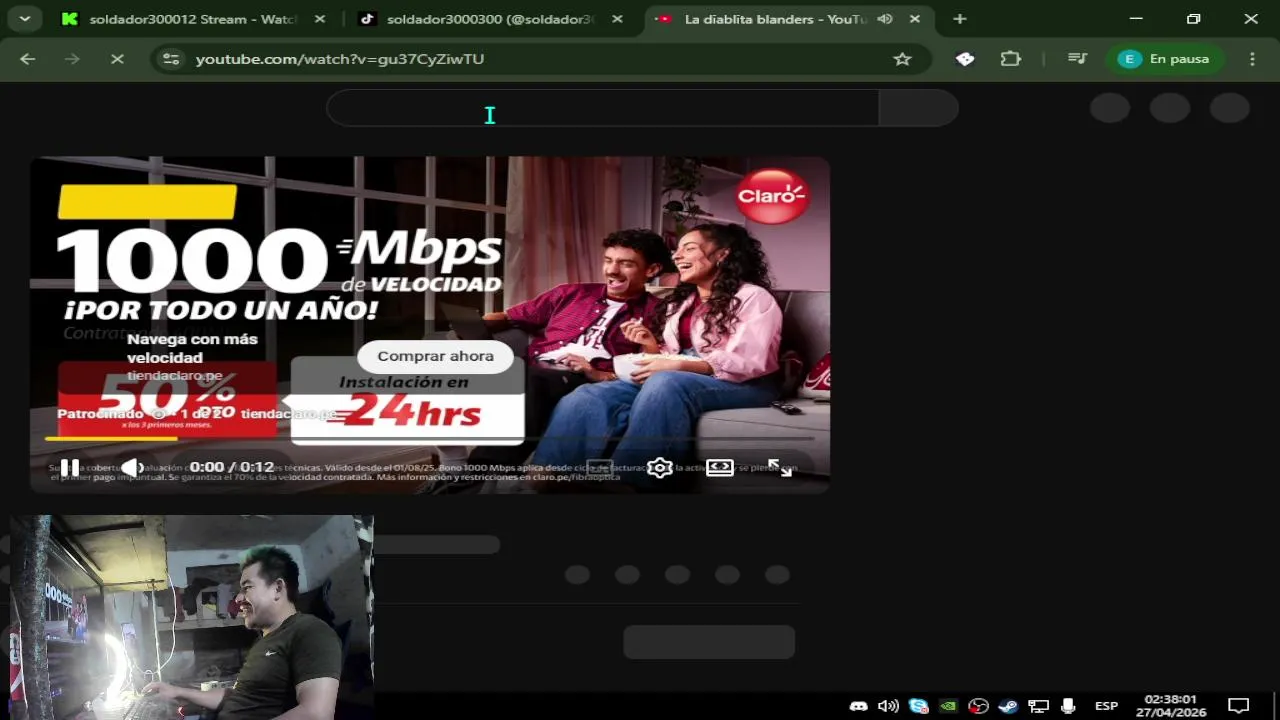Viewport: 1280px width, 720px height.
Task: Open Steam from the system tray
Action: [x=1008, y=706]
